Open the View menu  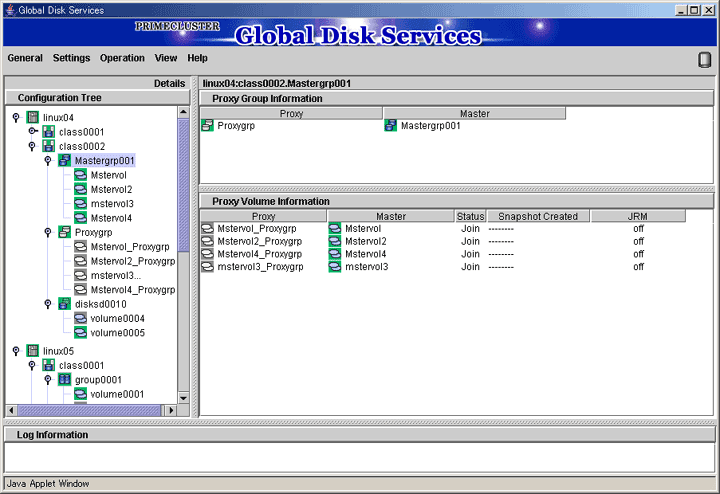point(166,58)
